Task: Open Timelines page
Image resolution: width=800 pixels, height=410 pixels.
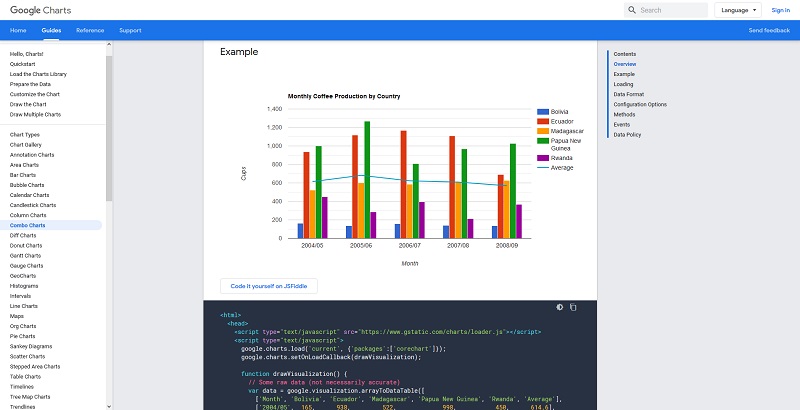Action: 21,387
